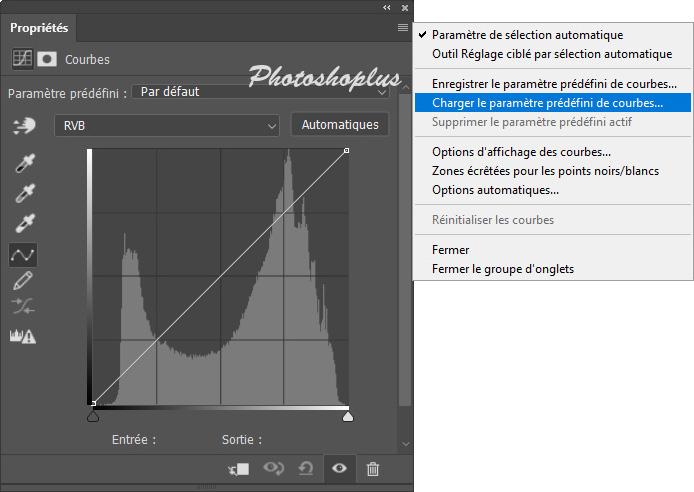The height and width of the screenshot is (492, 694).
Task: Click the reset adjustments arrow icon
Action: 306,468
